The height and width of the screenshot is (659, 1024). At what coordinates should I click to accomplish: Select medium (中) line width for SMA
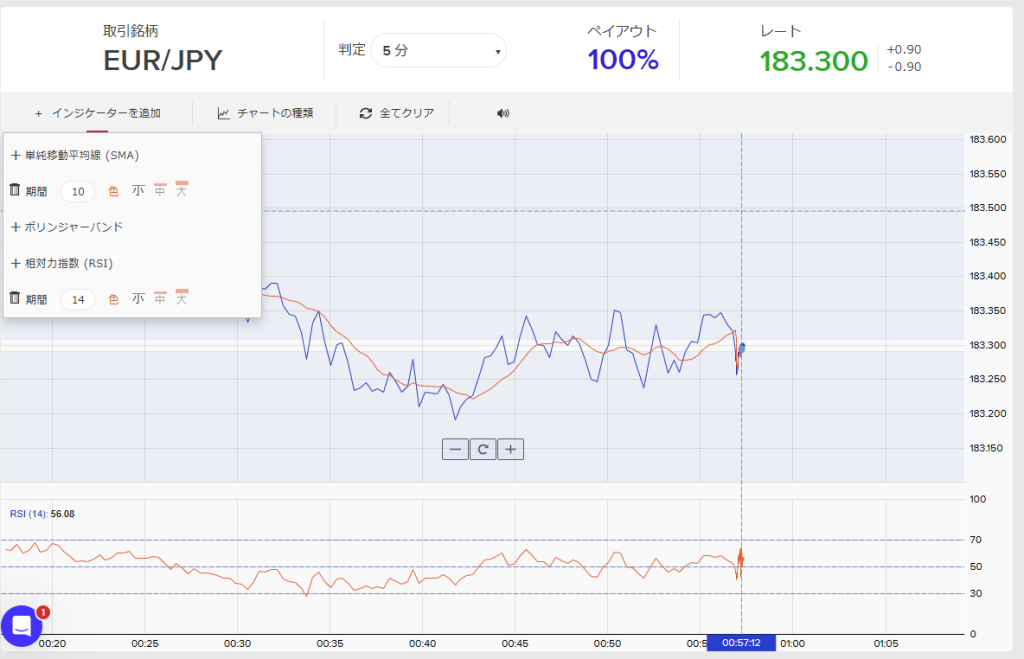[160, 190]
